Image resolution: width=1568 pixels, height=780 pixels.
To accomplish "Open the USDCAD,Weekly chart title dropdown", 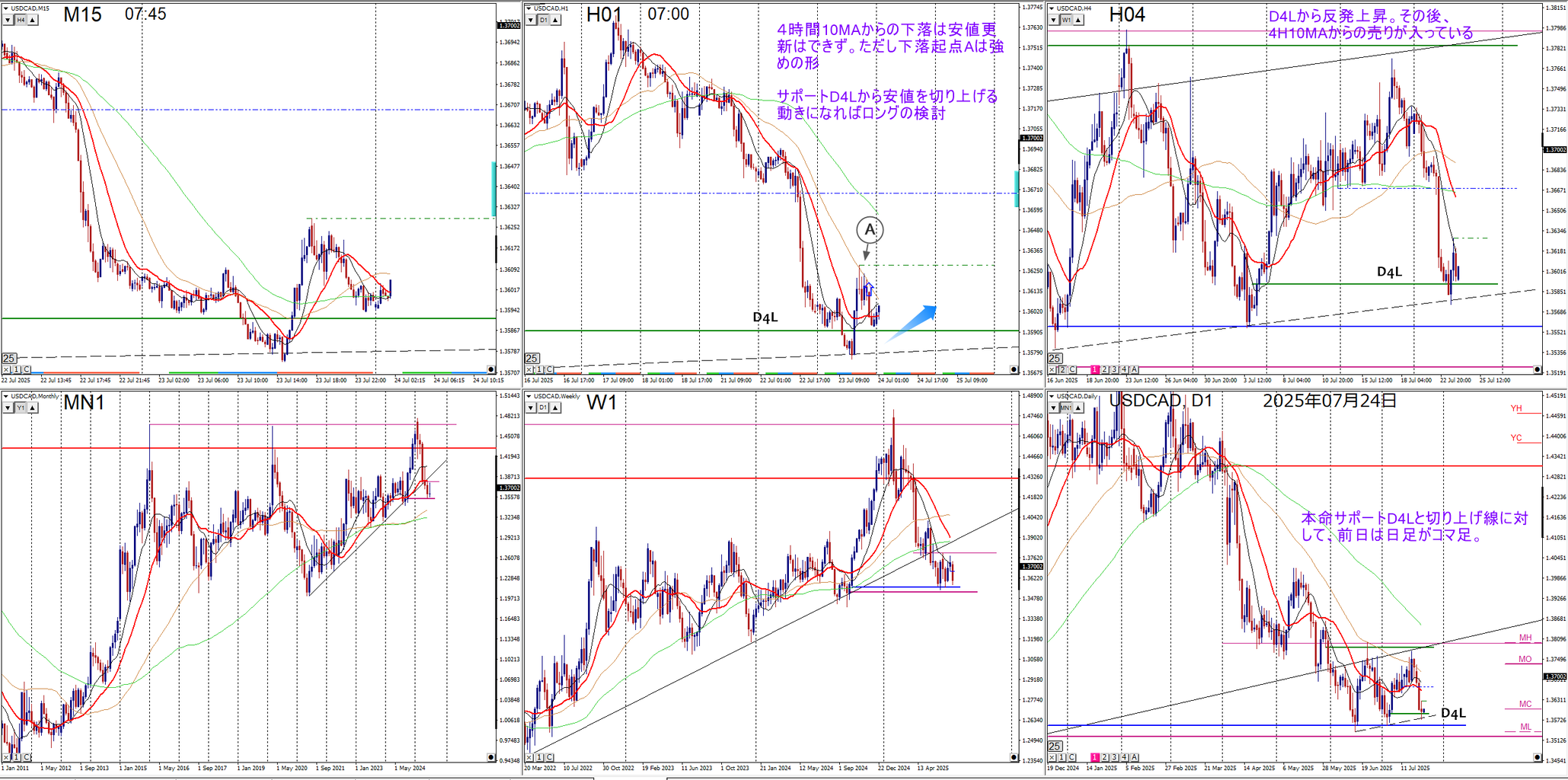I will [529, 396].
